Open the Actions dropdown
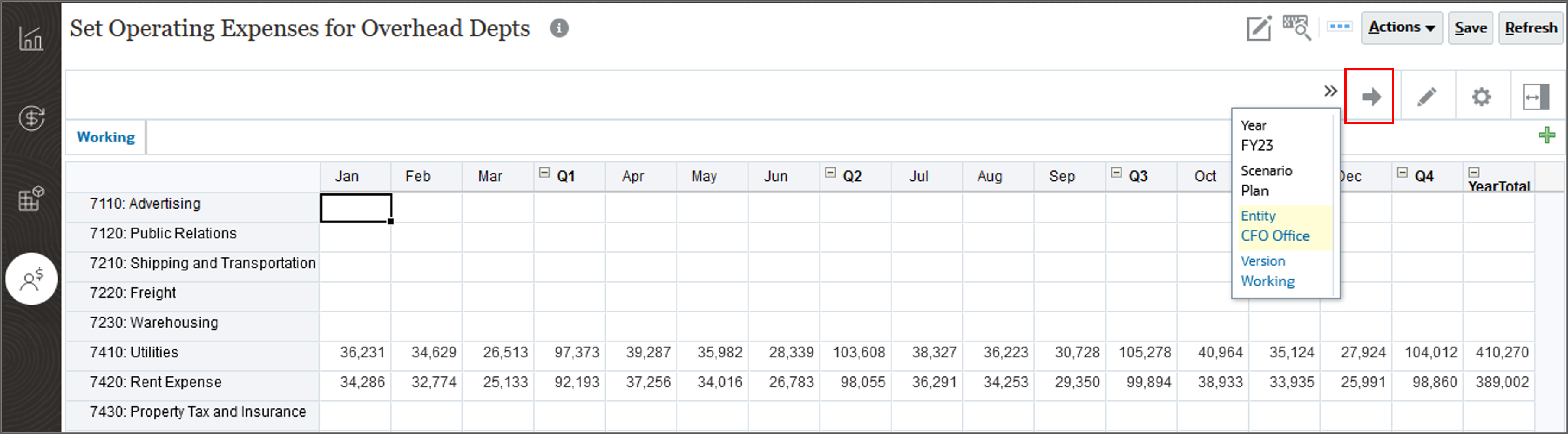The height and width of the screenshot is (434, 1568). 1401,27
